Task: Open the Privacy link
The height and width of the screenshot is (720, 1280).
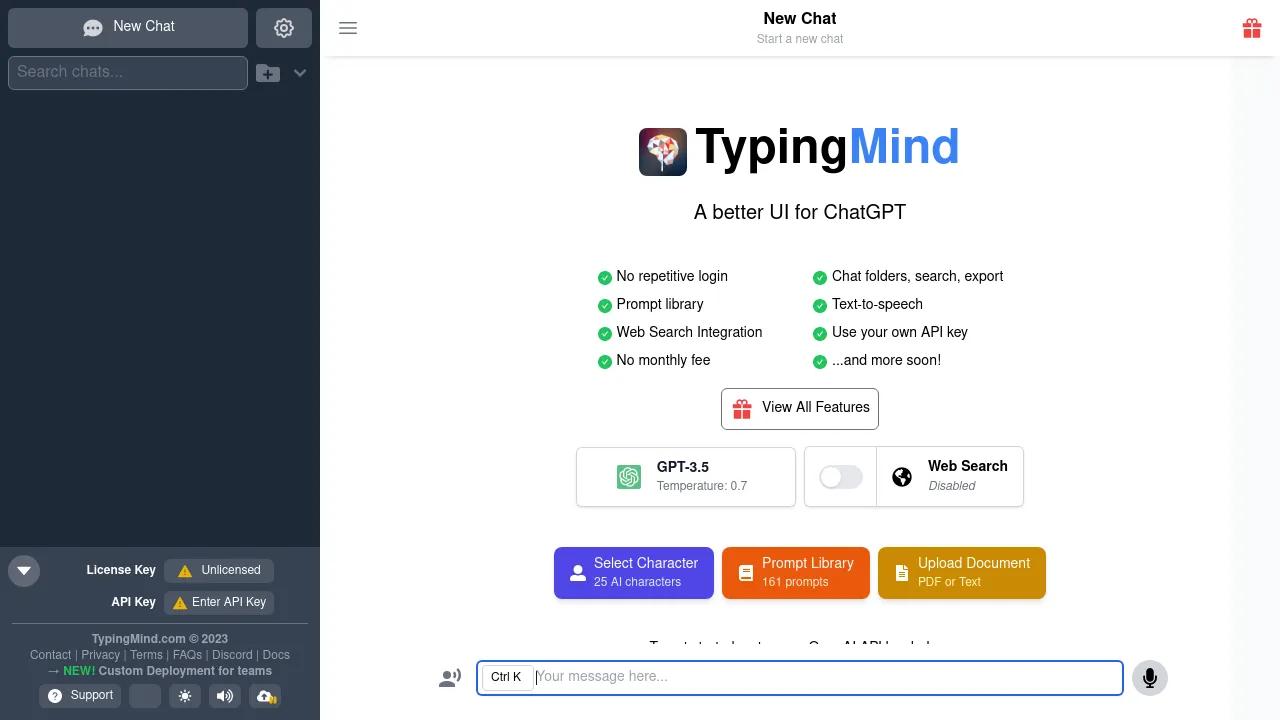Action: [x=100, y=655]
